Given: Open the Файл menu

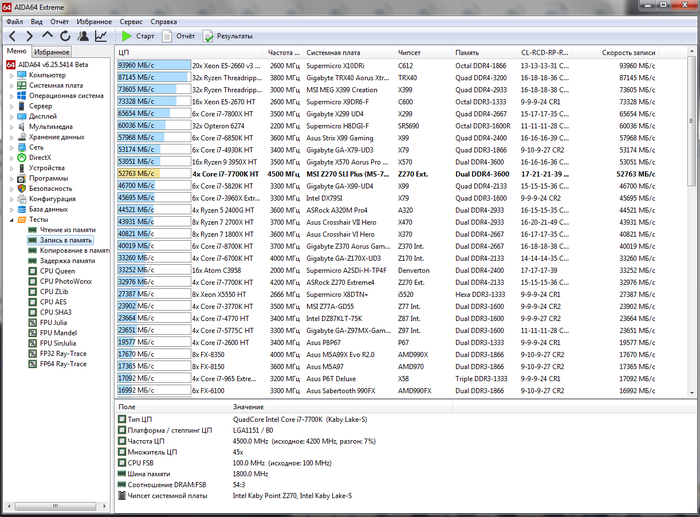Looking at the screenshot, I should pyautogui.click(x=15, y=21).
